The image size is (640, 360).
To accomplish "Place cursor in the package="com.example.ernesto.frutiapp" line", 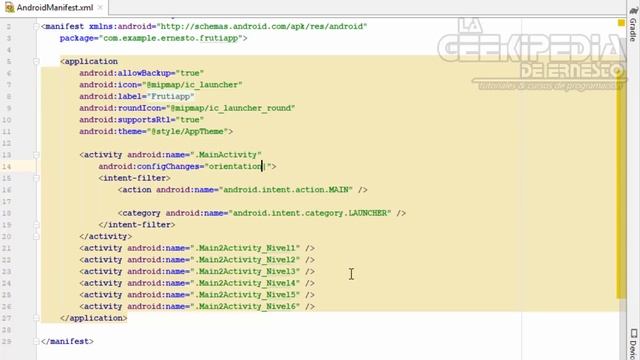I will tap(153, 38).
